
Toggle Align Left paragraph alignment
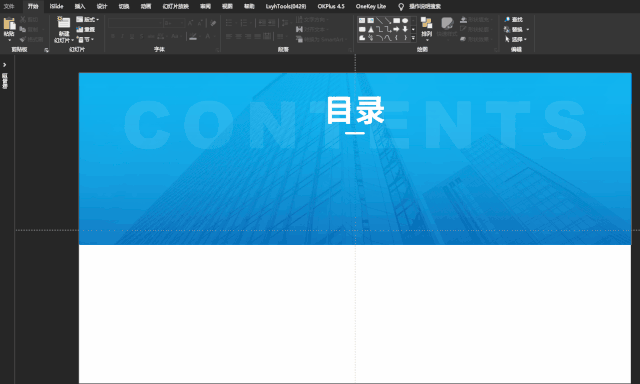click(x=229, y=36)
